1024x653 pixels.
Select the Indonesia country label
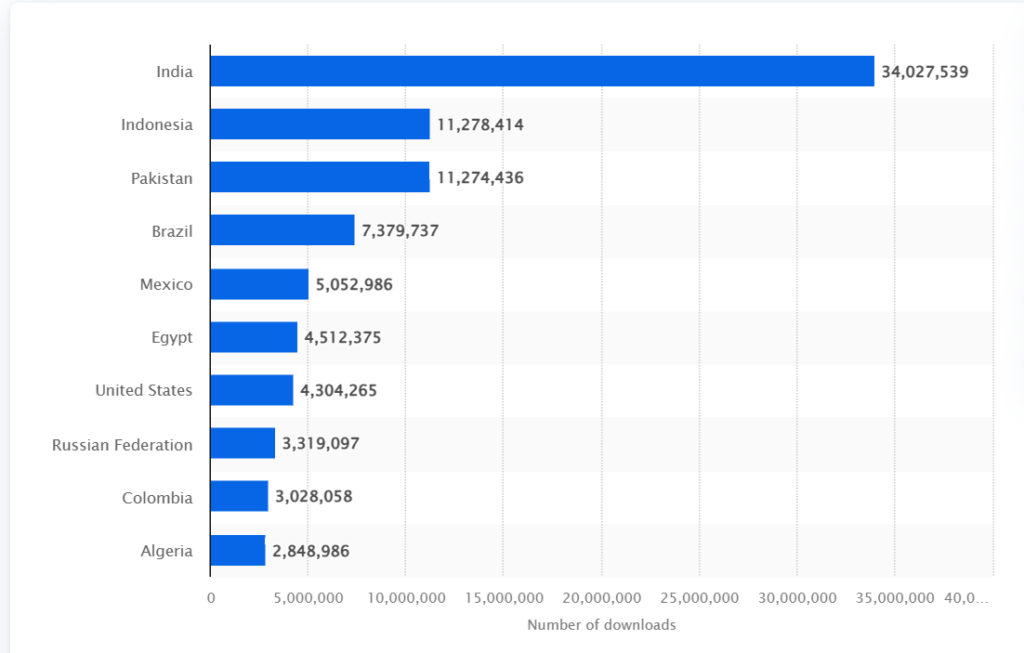click(x=157, y=125)
